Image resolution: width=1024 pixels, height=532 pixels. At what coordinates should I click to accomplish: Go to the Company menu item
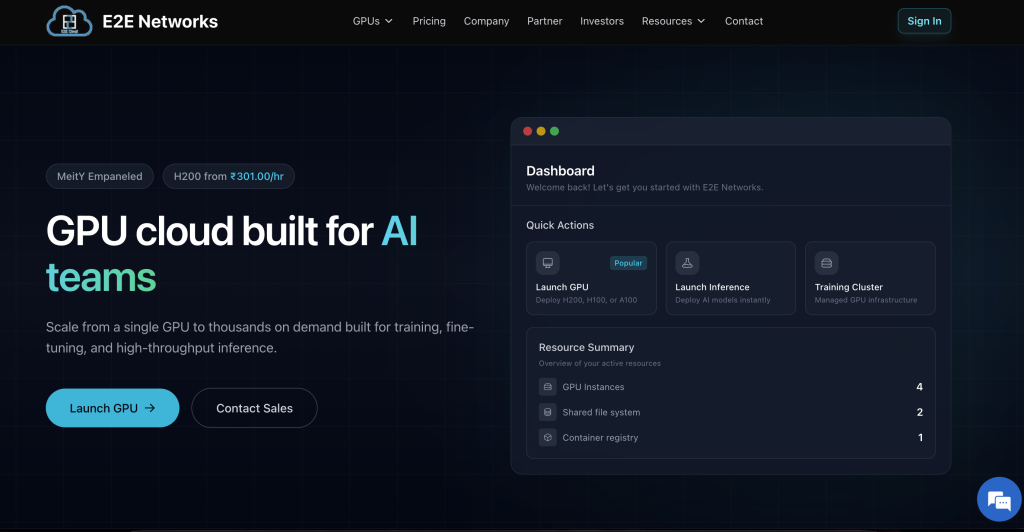click(486, 21)
